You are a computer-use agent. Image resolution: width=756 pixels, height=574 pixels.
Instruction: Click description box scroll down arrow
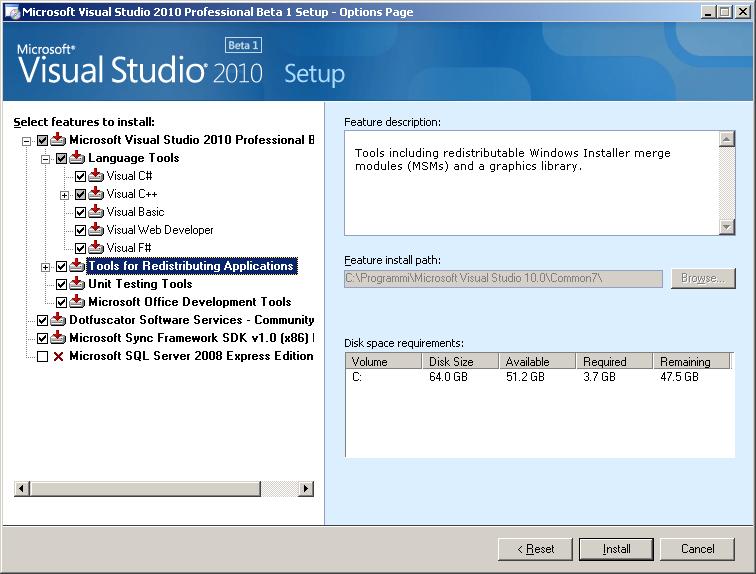[727, 227]
